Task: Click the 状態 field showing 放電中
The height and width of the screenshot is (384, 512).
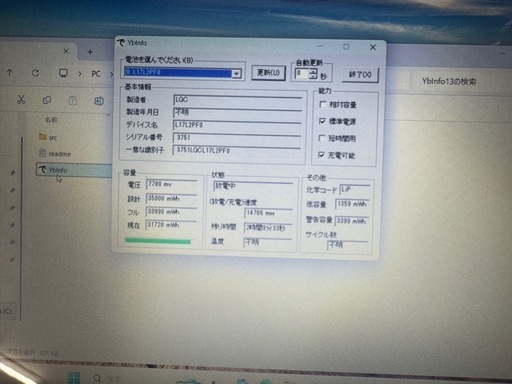Action: click(253, 186)
